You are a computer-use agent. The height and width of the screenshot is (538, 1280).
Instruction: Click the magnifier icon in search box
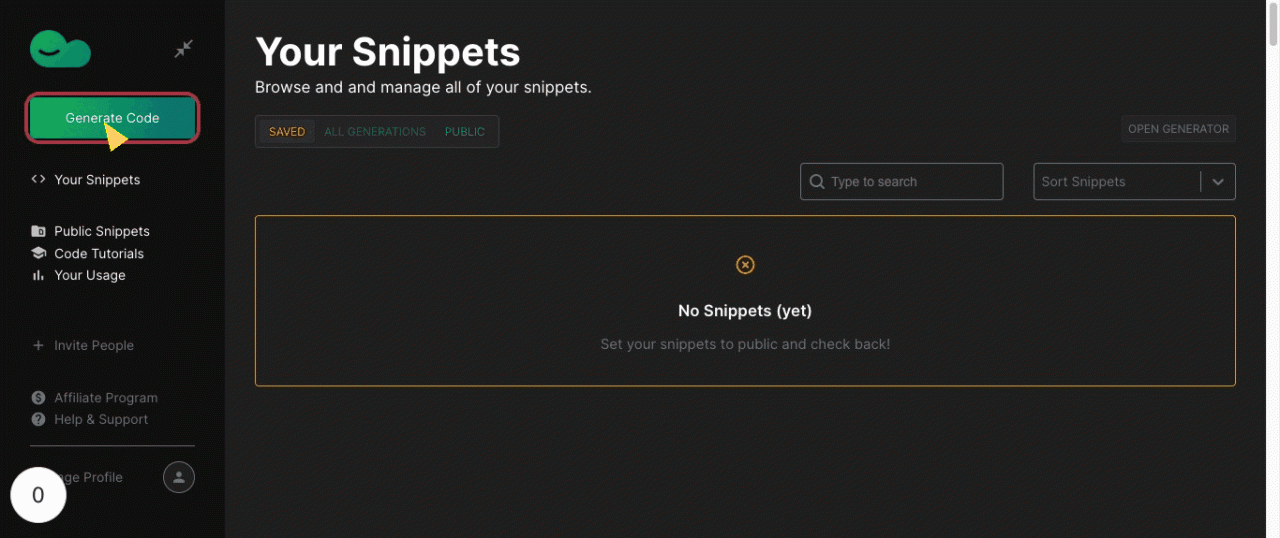click(x=817, y=182)
